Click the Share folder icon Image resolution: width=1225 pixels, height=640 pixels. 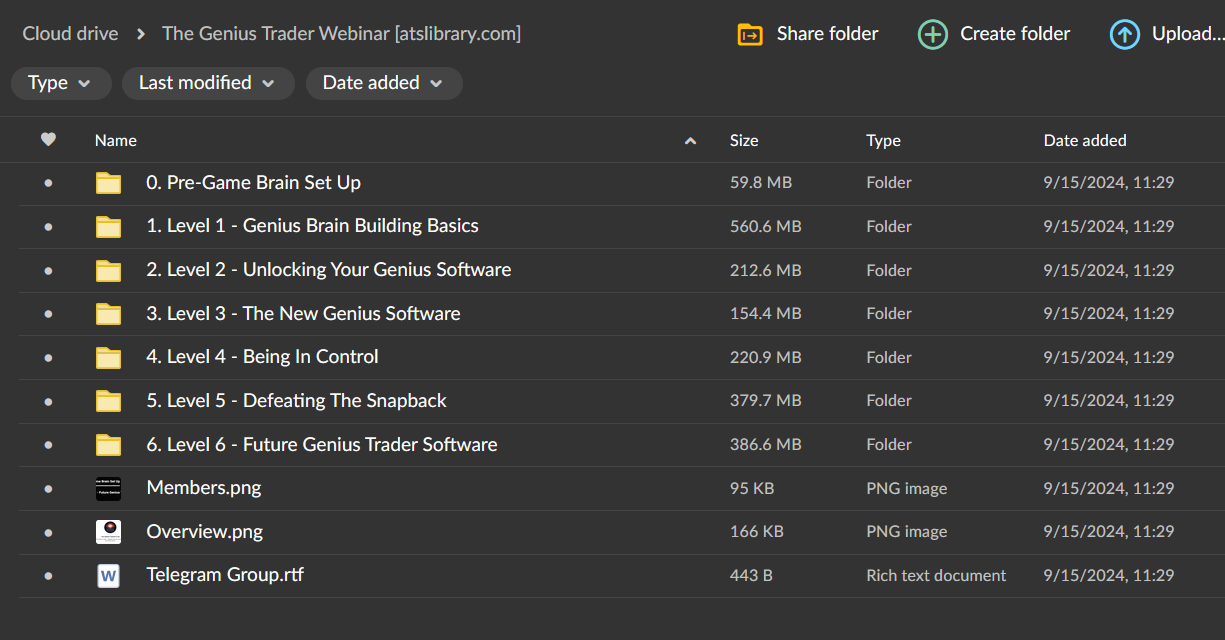click(750, 33)
